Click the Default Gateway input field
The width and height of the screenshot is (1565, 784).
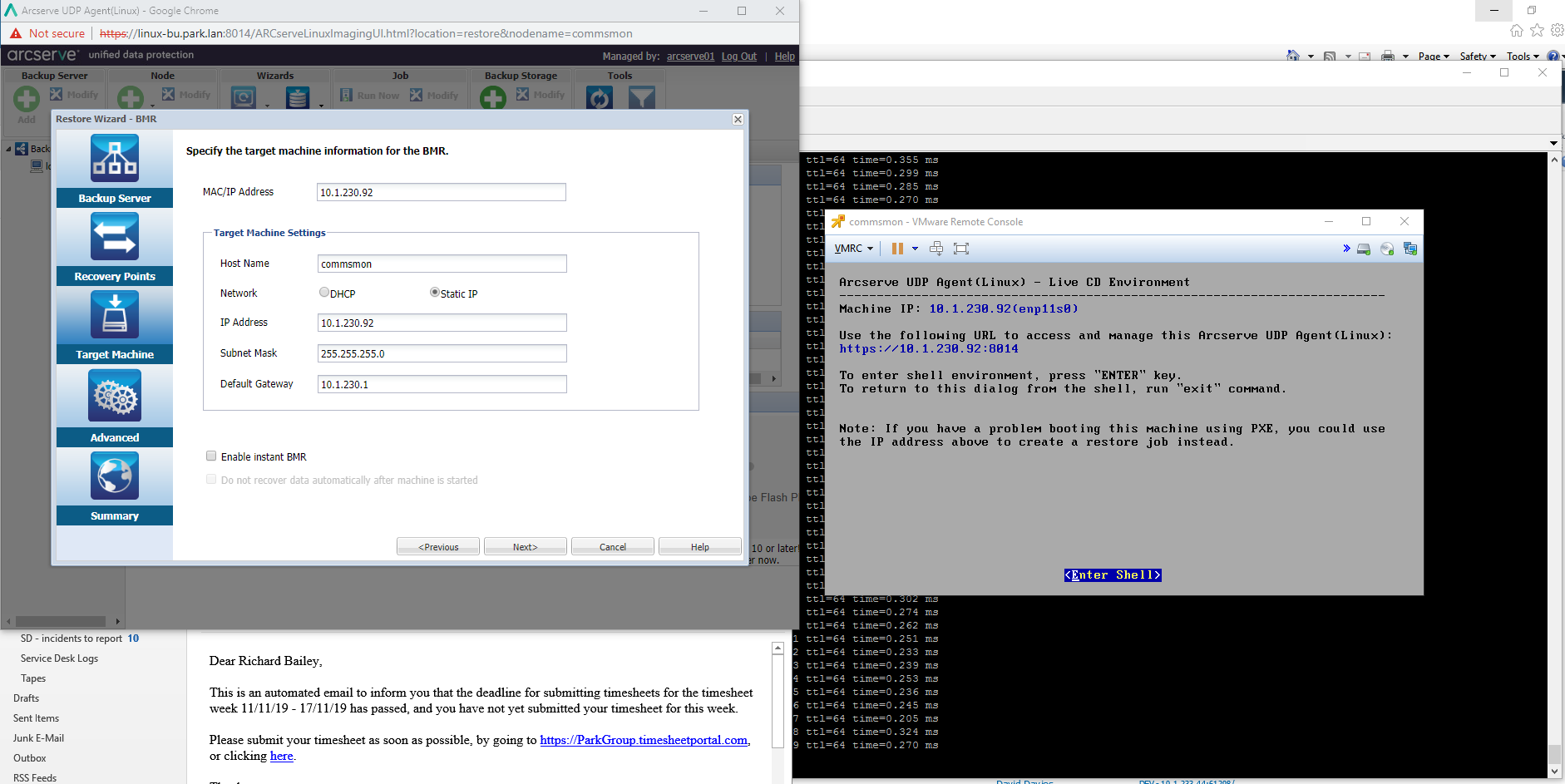coord(442,384)
